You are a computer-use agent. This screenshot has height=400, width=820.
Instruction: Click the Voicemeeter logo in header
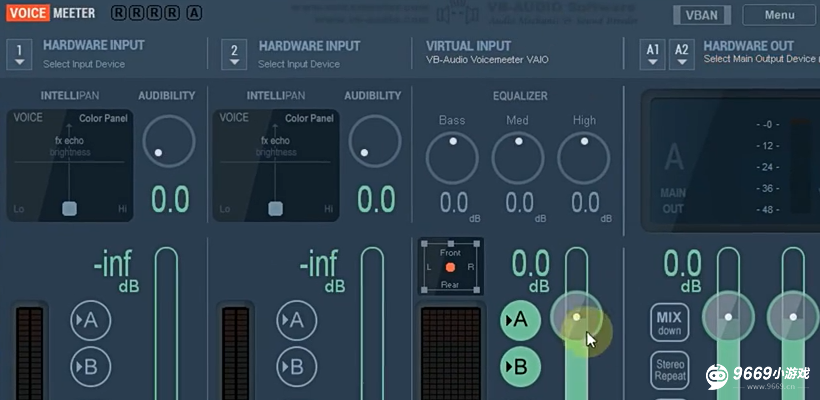51,13
